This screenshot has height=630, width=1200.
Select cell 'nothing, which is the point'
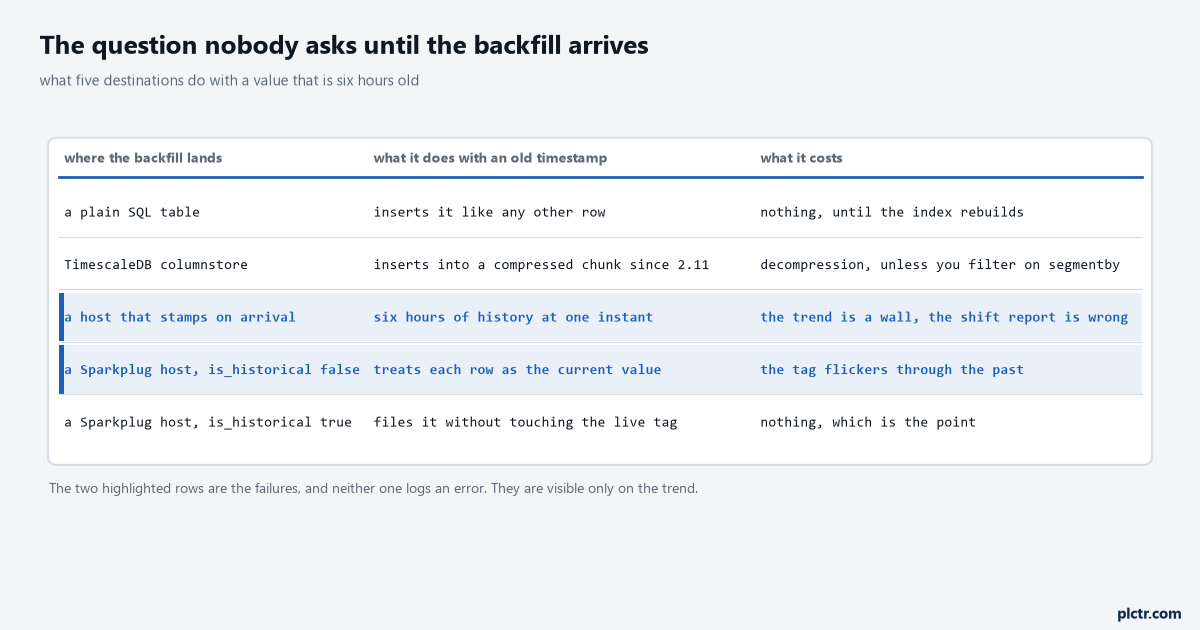868,422
